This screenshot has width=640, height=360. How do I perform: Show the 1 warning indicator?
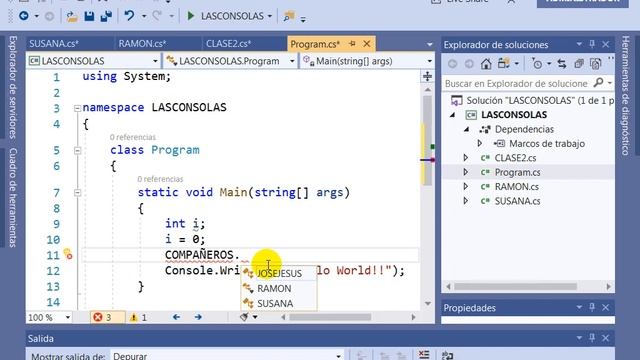(x=138, y=317)
